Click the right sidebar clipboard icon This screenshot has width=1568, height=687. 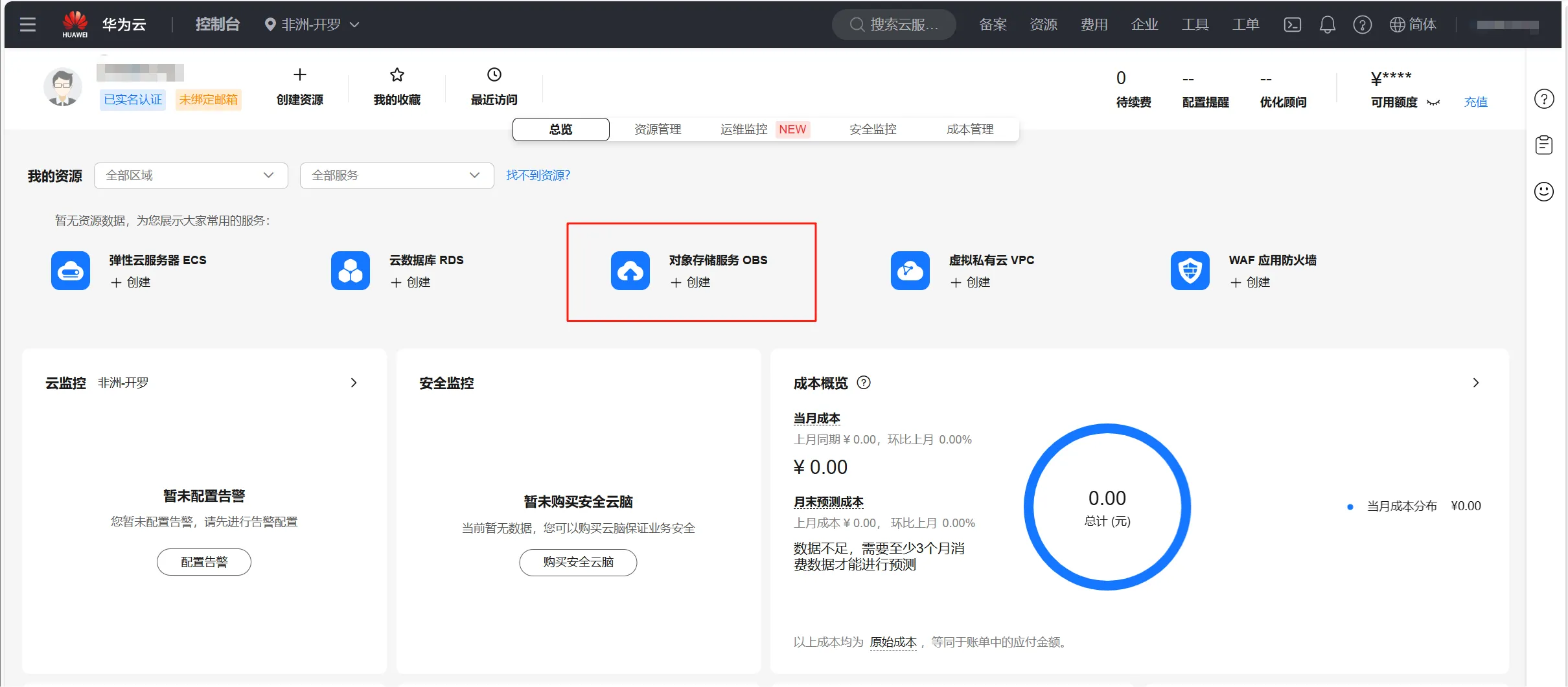tap(1544, 145)
